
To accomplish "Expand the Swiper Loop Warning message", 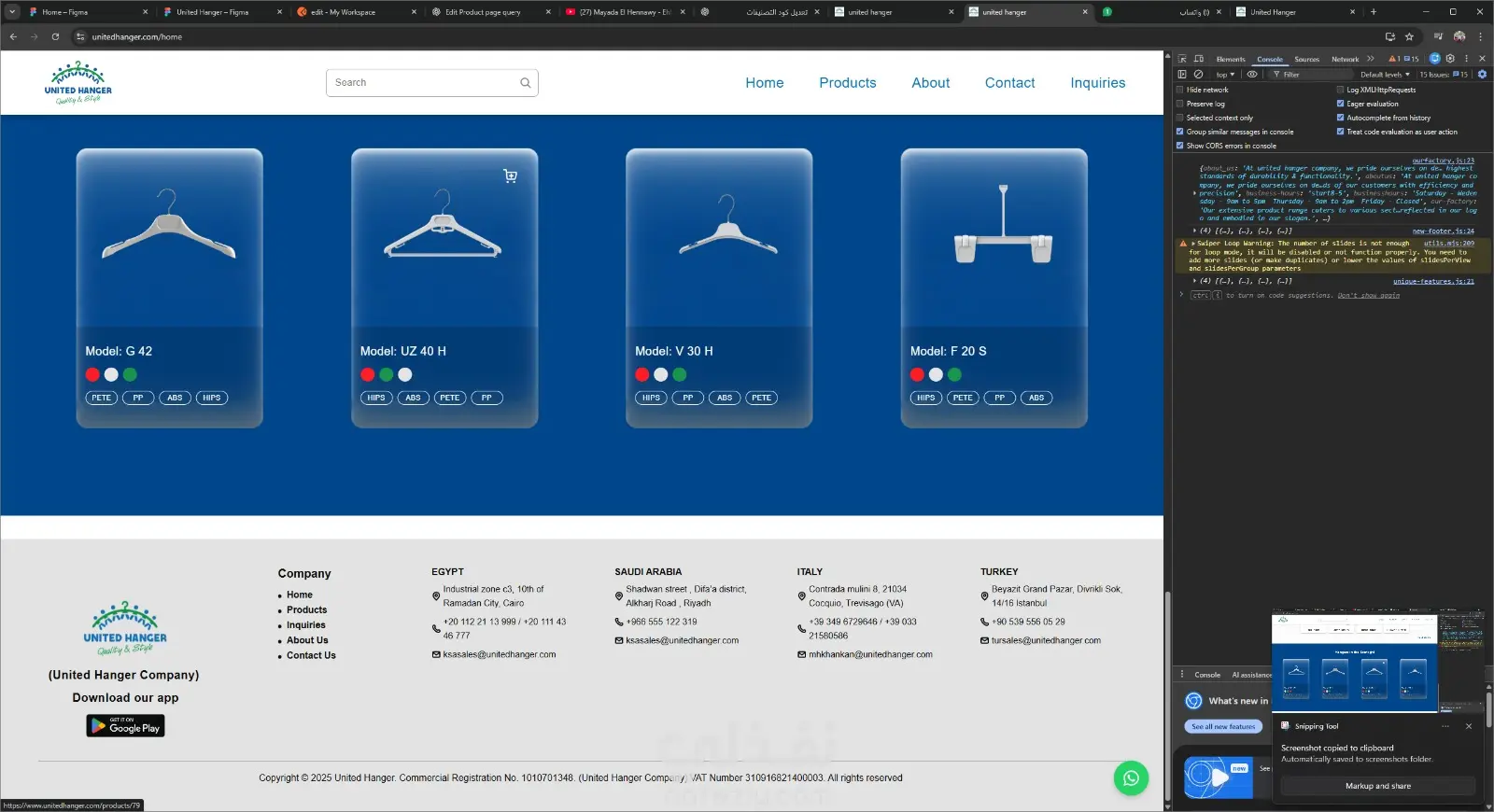I will coord(1193,244).
